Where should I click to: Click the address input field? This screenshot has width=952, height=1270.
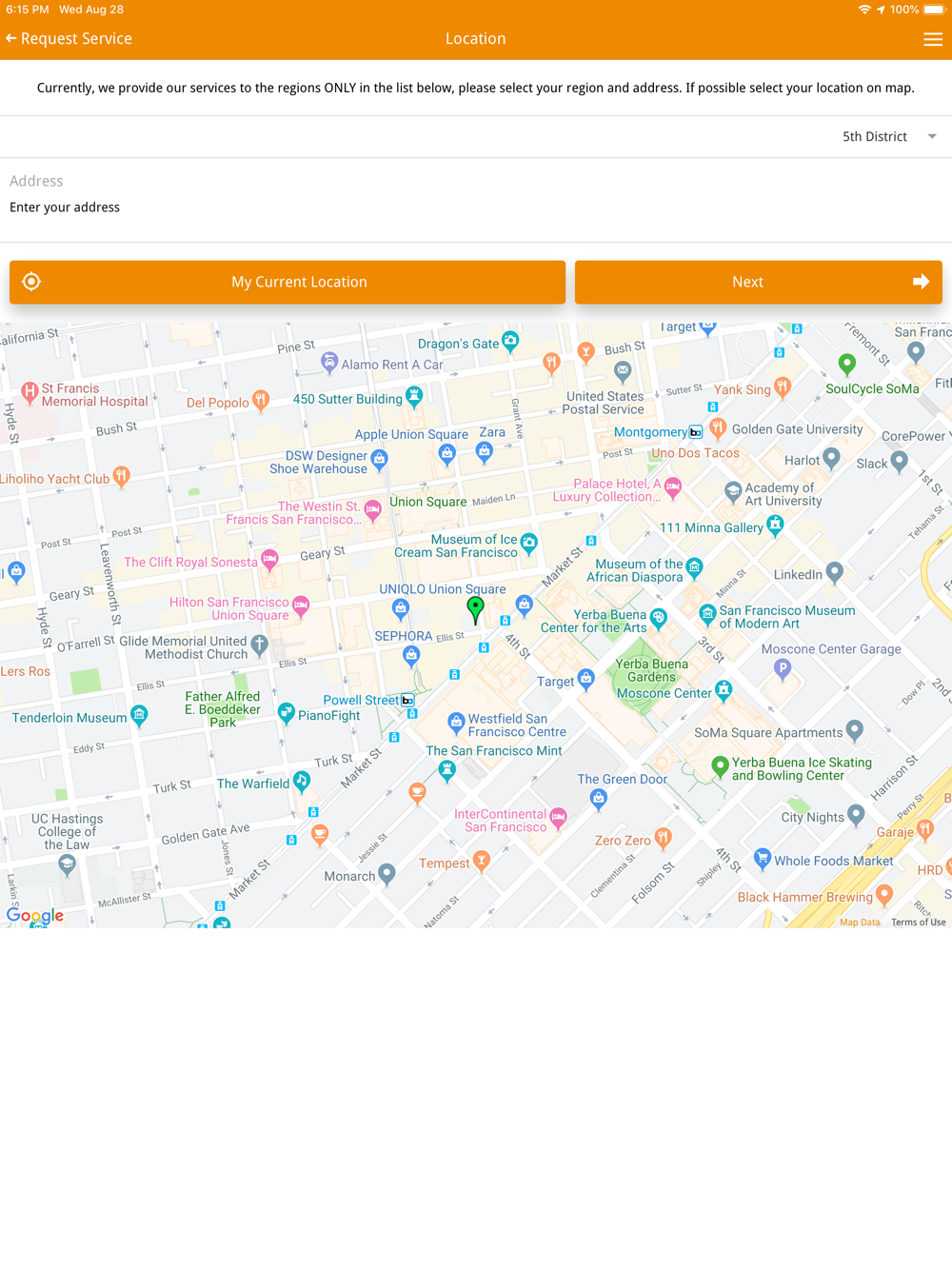click(x=476, y=208)
